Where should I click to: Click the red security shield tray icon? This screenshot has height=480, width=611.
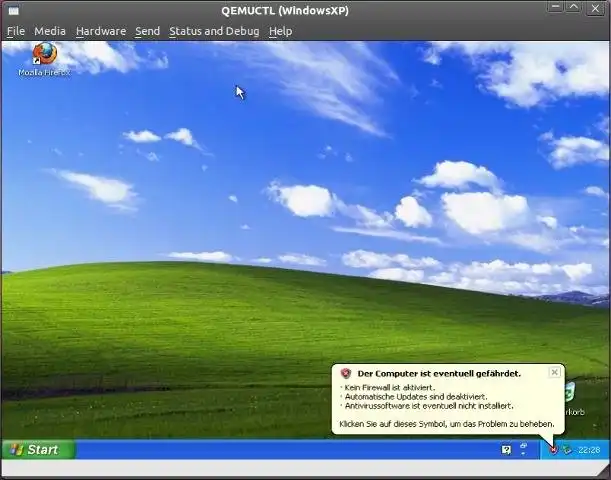pyautogui.click(x=553, y=450)
